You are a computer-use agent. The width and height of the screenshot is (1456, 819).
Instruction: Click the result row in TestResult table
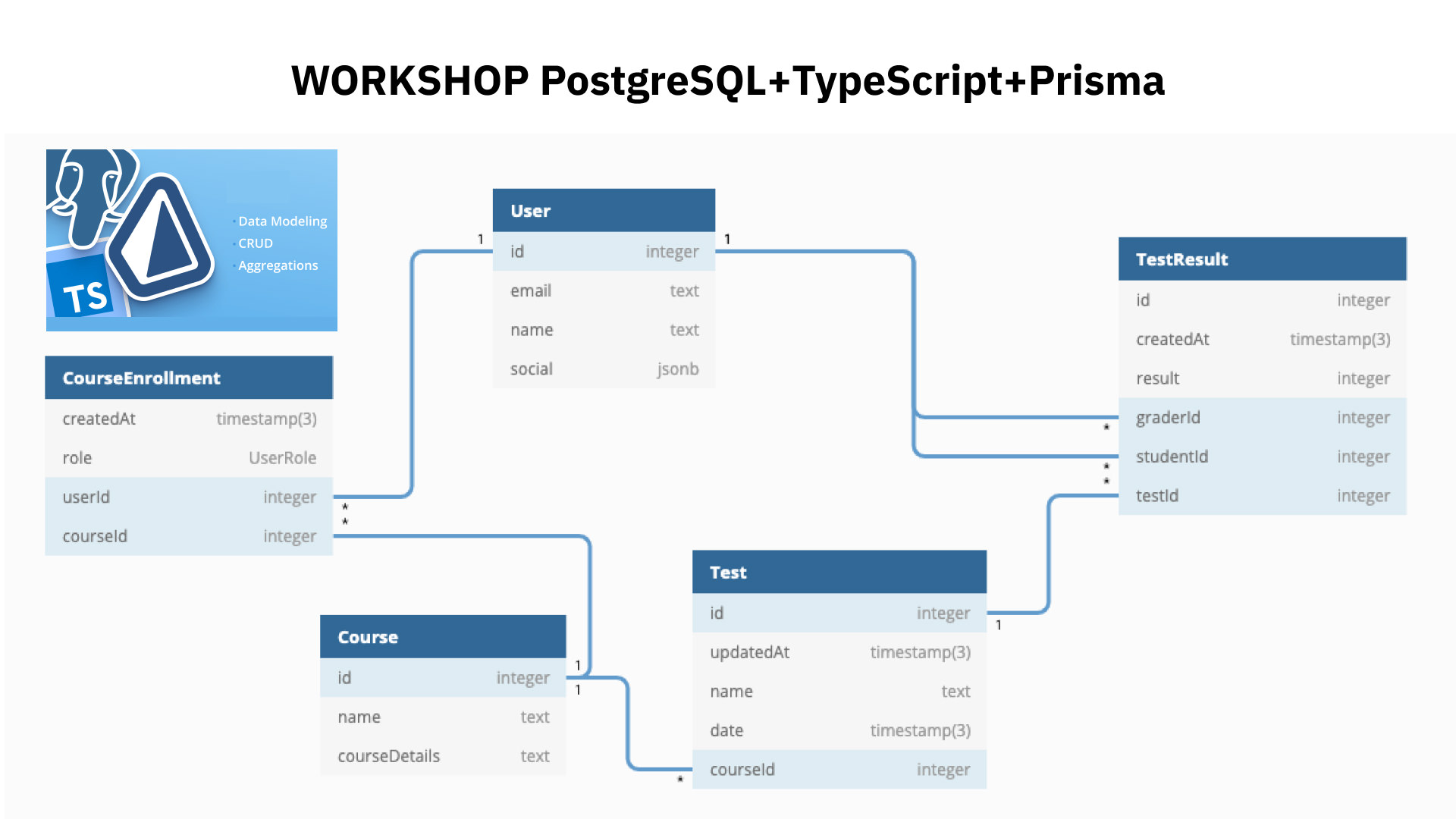pos(1263,378)
